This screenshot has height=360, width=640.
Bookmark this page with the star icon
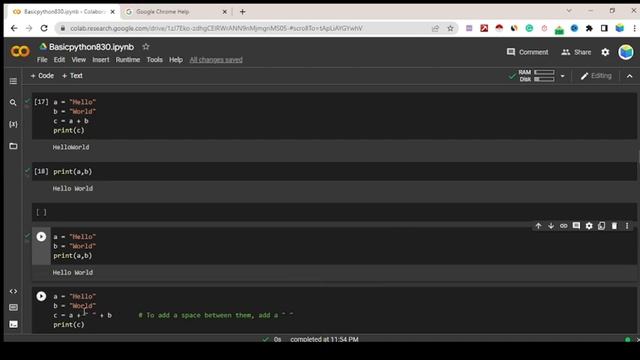pyautogui.click(x=450, y=28)
